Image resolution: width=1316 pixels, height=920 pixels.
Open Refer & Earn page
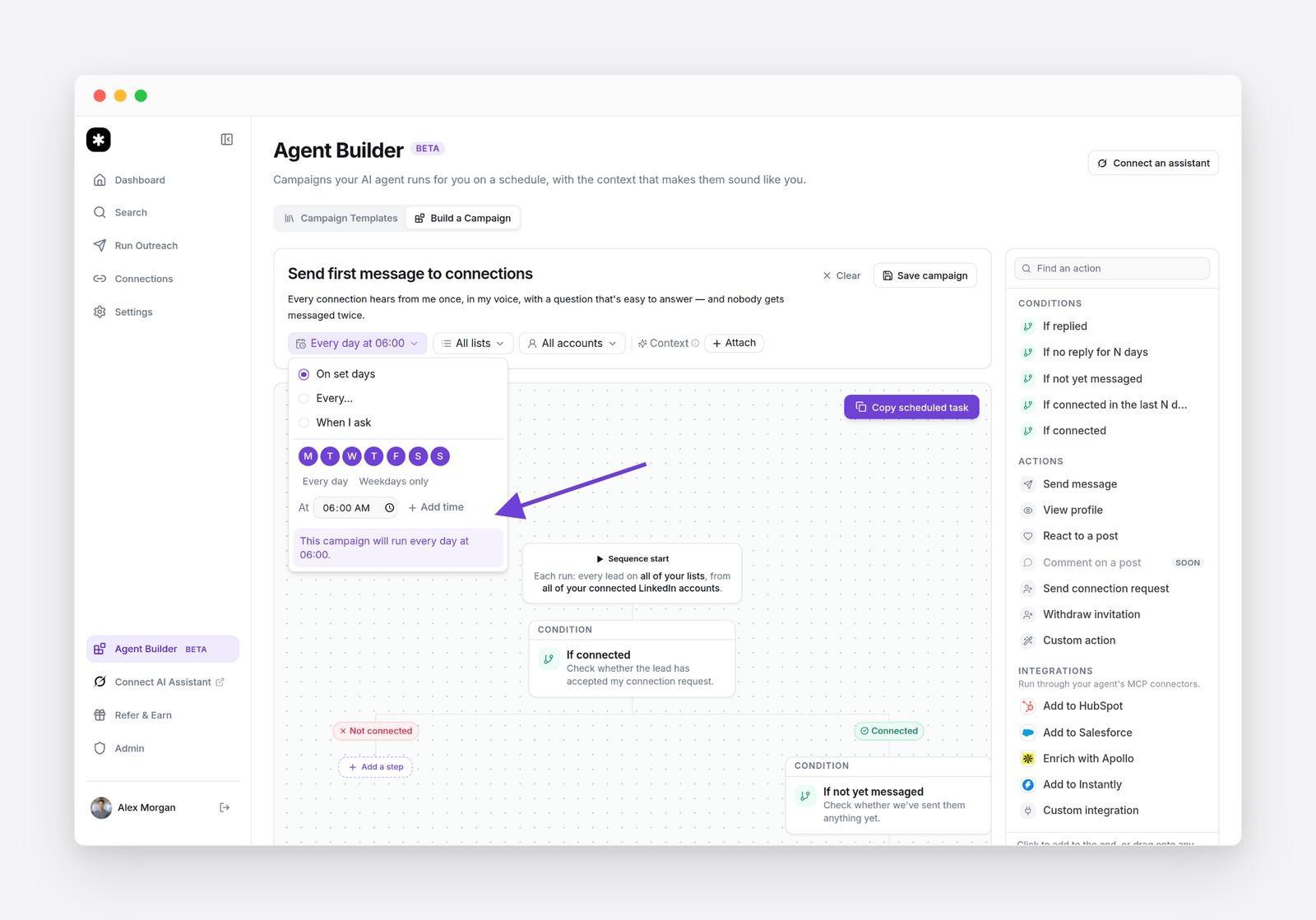coord(163,715)
